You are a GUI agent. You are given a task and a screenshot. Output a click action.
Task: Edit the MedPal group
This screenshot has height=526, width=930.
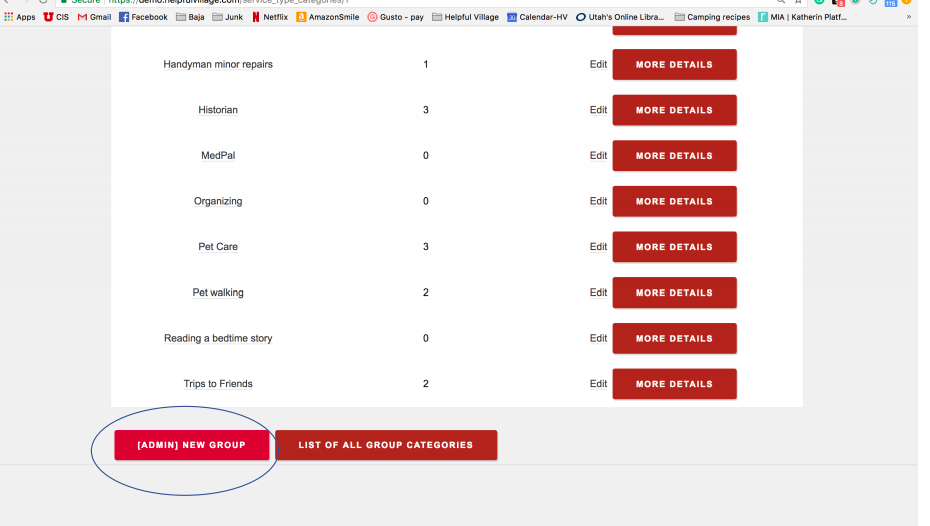pyautogui.click(x=598, y=155)
